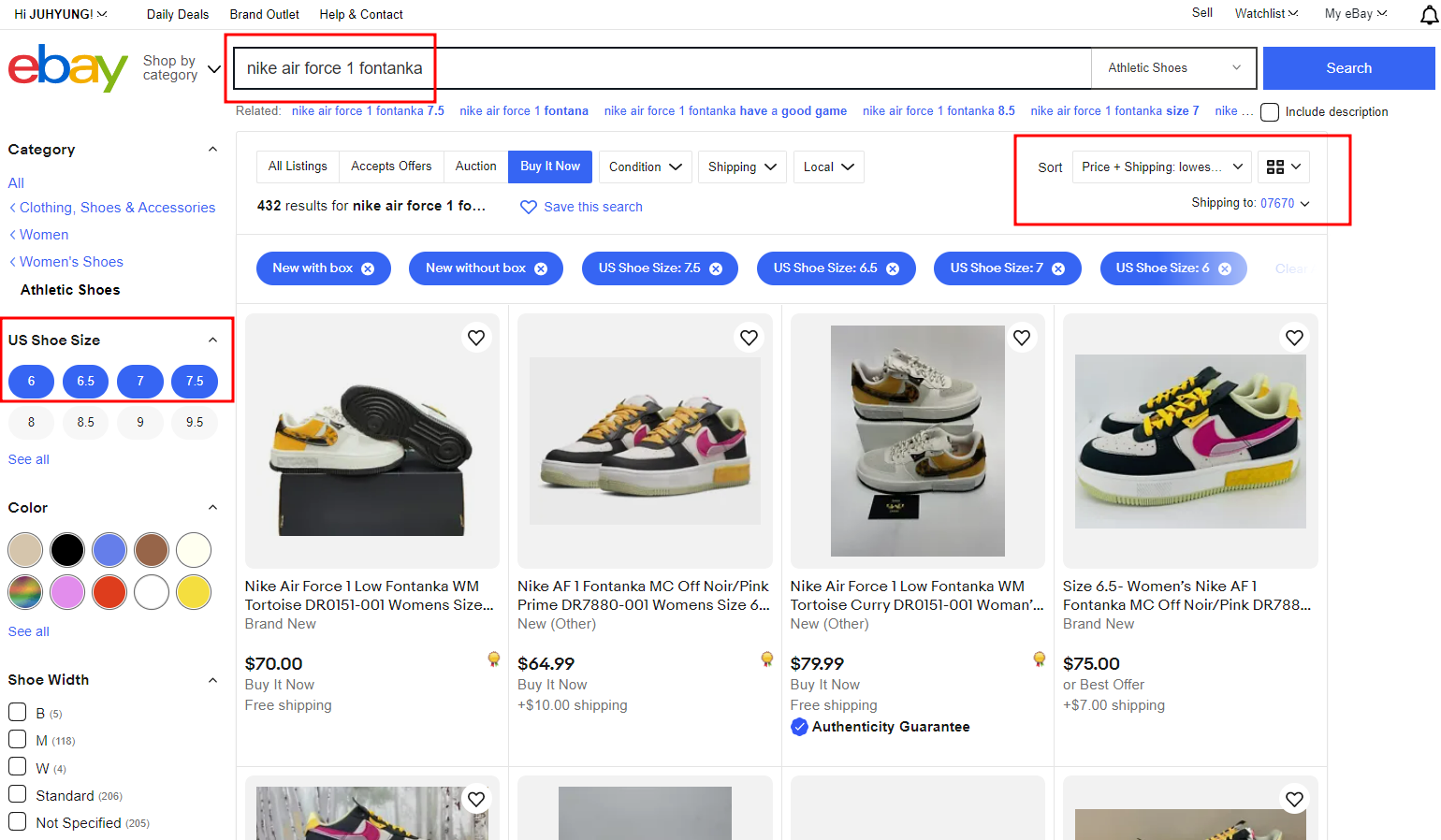Filter by the black color swatch
The image size is (1441, 840).
[x=67, y=550]
